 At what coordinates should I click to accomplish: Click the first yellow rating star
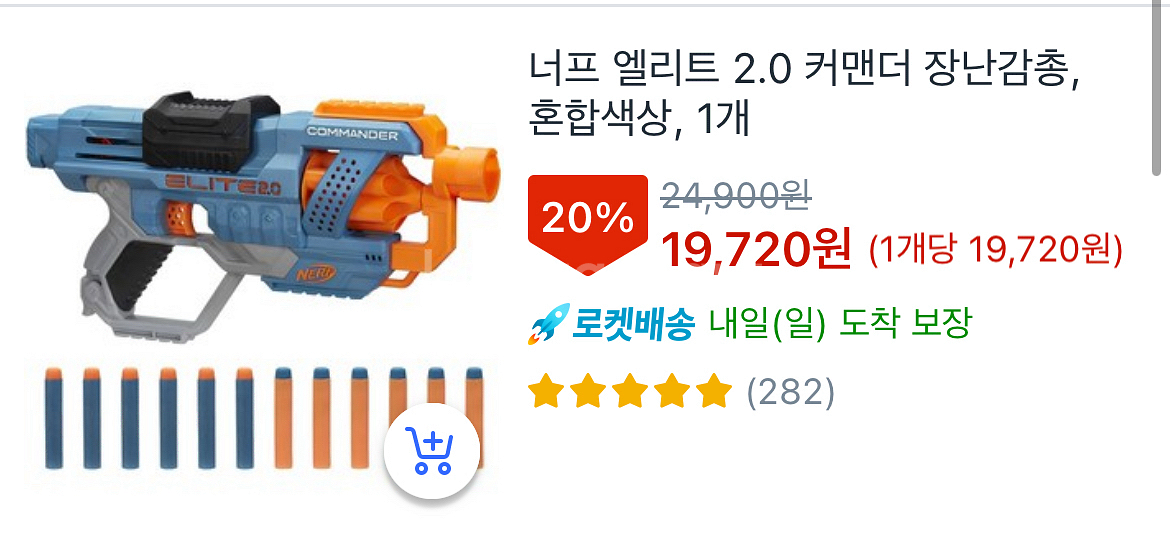point(546,391)
